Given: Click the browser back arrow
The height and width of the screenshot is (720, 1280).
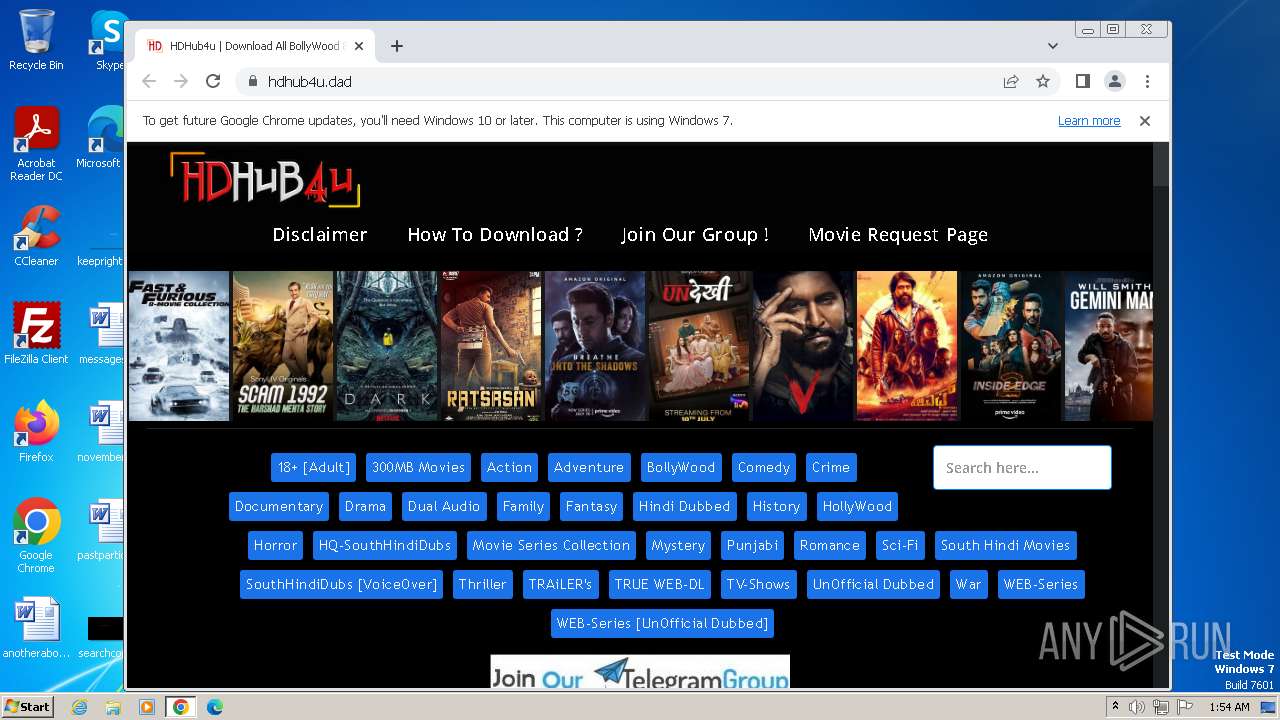Looking at the screenshot, I should coord(149,81).
